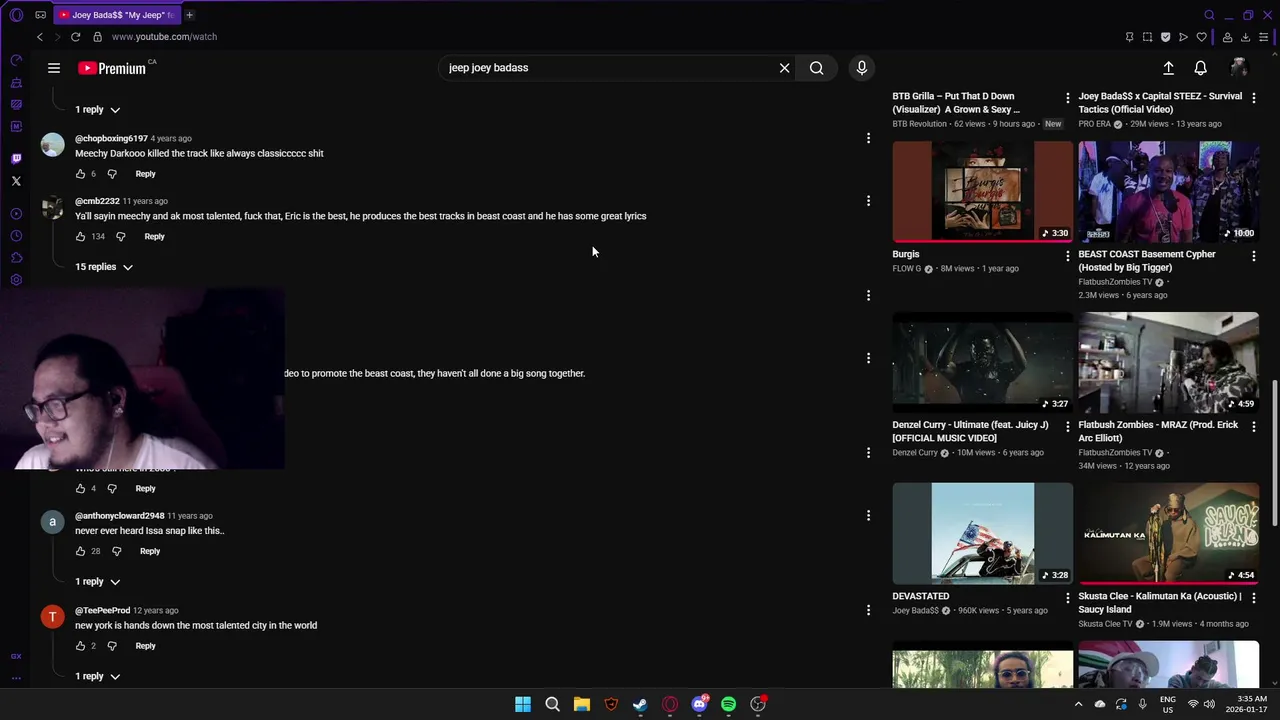Viewport: 1280px width, 720px height.
Task: Reply to @anthonycloward2948 comment
Action: (150, 551)
